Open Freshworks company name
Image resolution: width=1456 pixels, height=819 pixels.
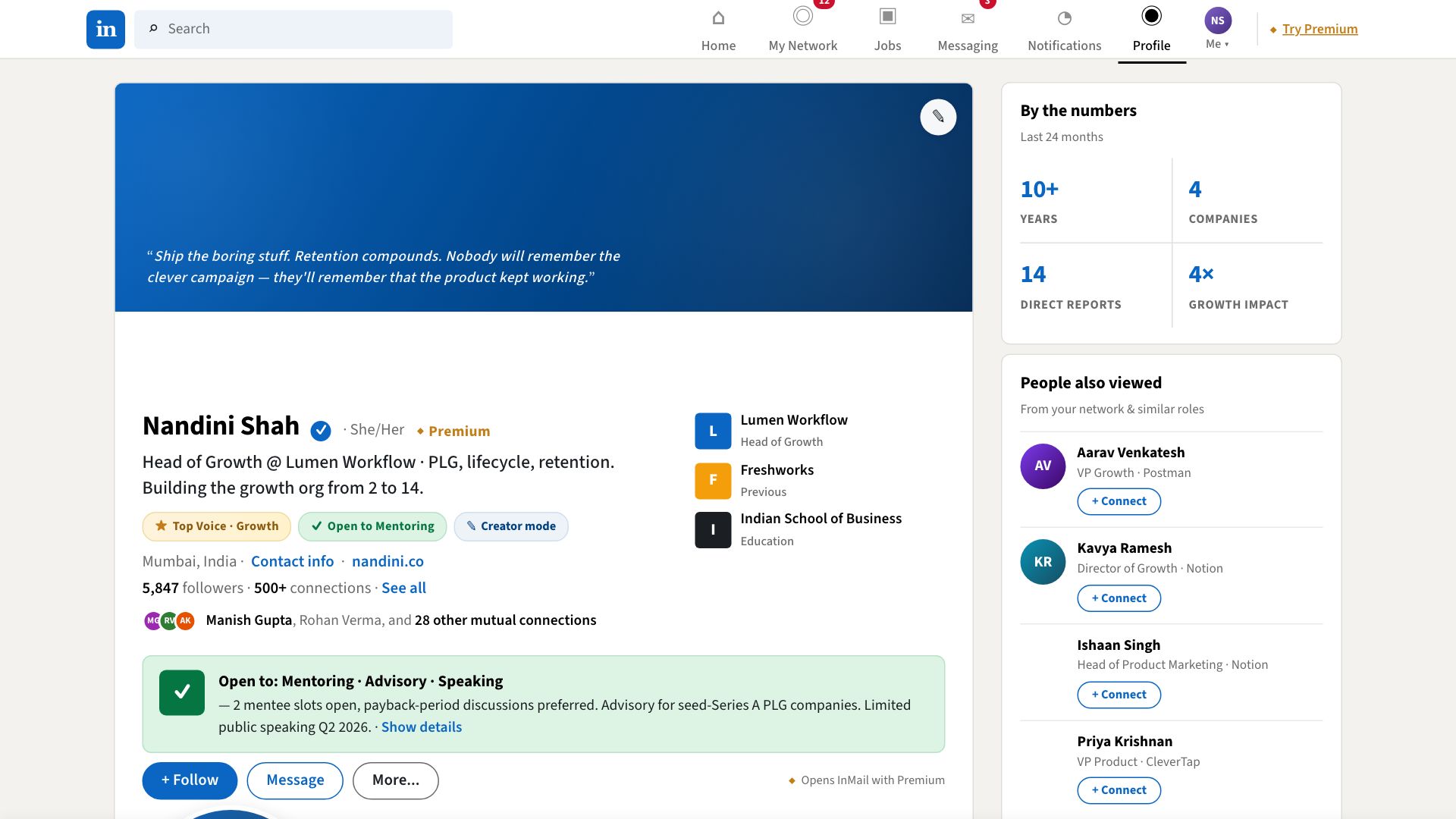pos(777,470)
